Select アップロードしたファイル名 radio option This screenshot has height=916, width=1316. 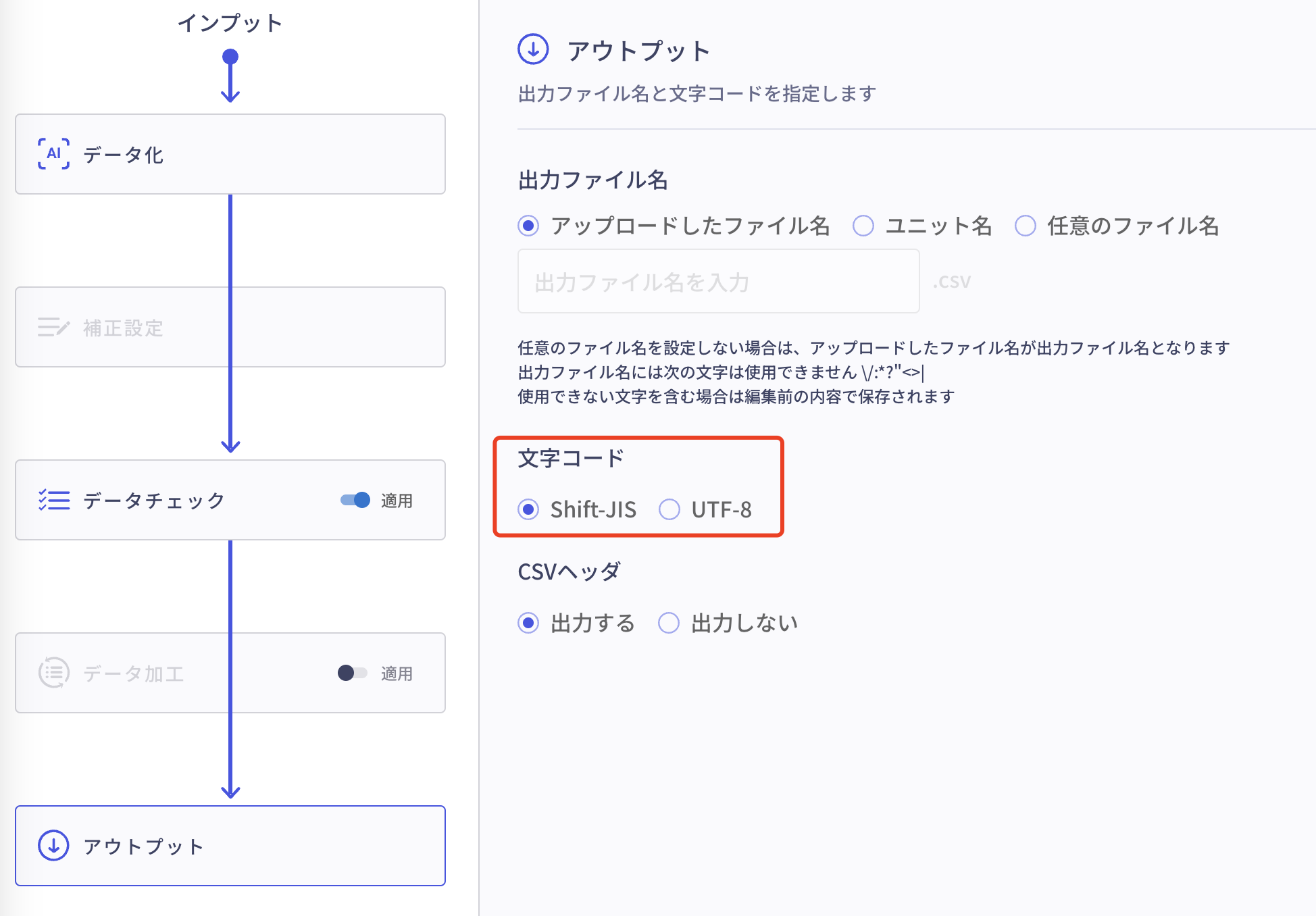point(528,226)
